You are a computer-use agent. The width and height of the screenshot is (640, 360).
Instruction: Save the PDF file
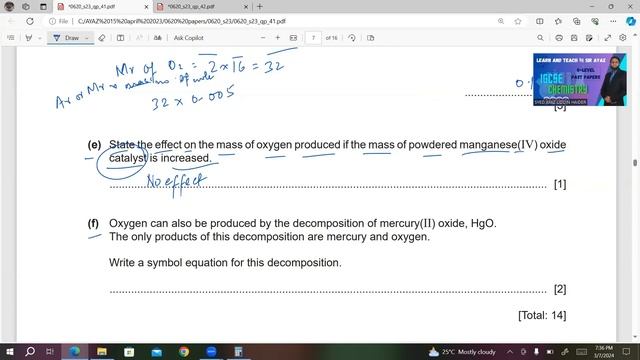coord(574,38)
